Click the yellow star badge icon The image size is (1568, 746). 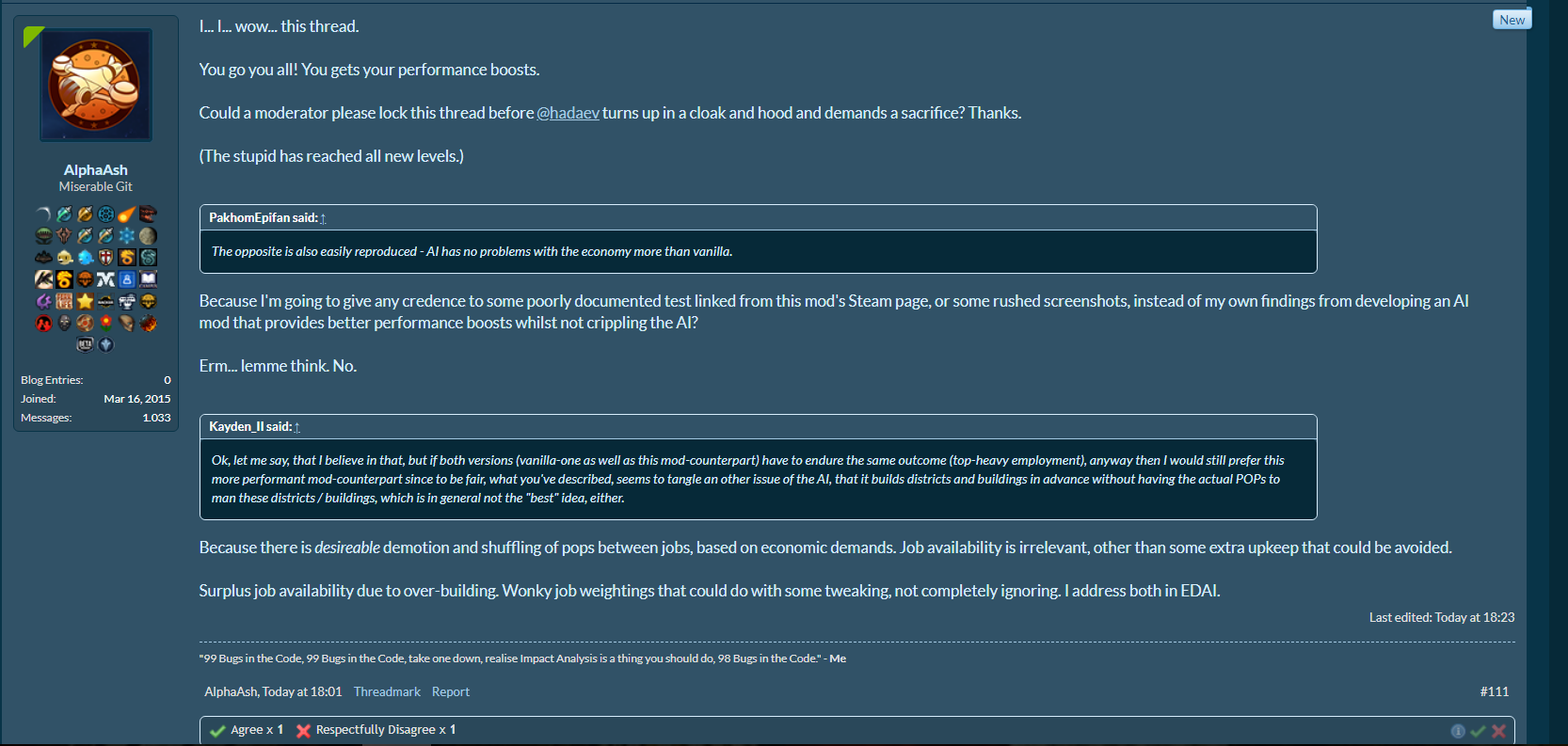click(x=86, y=301)
